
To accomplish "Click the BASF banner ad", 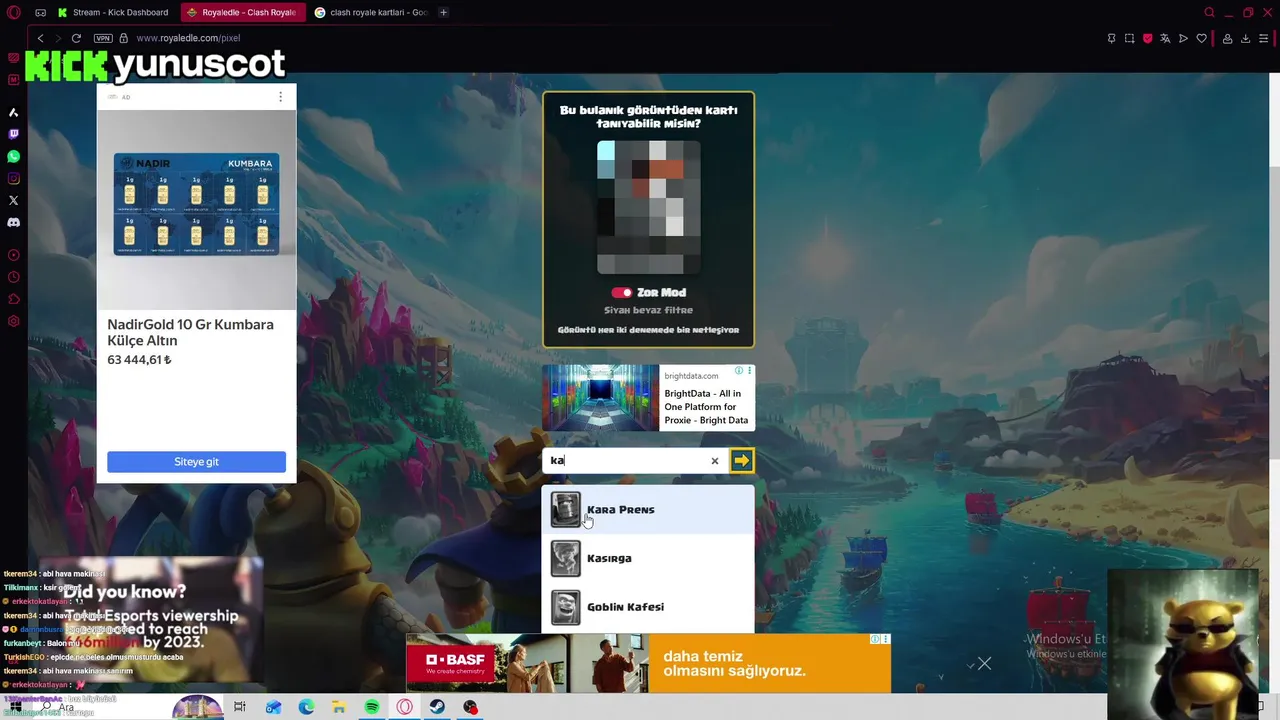I will [x=648, y=663].
